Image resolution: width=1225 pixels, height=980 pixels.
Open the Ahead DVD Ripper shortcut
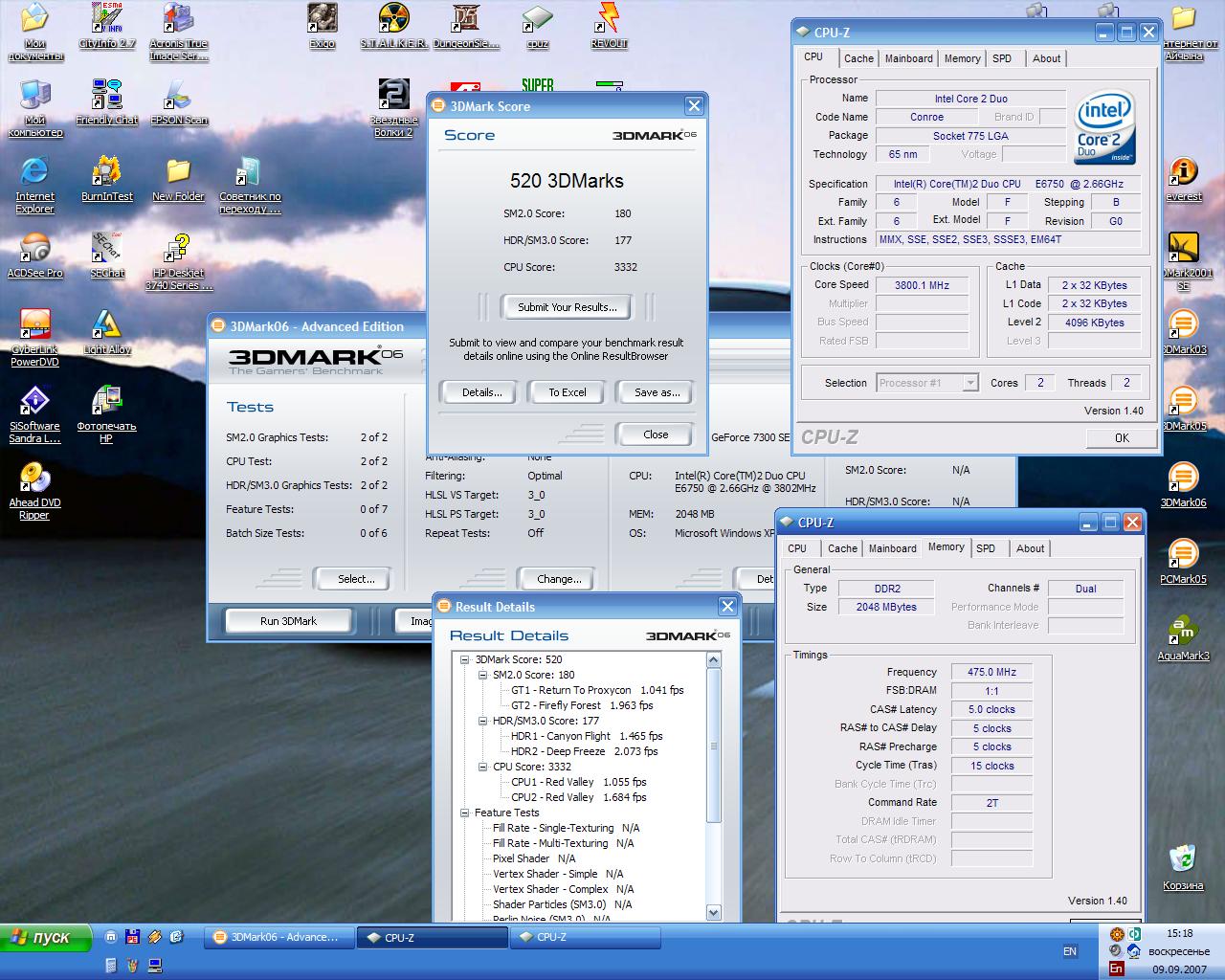point(35,491)
